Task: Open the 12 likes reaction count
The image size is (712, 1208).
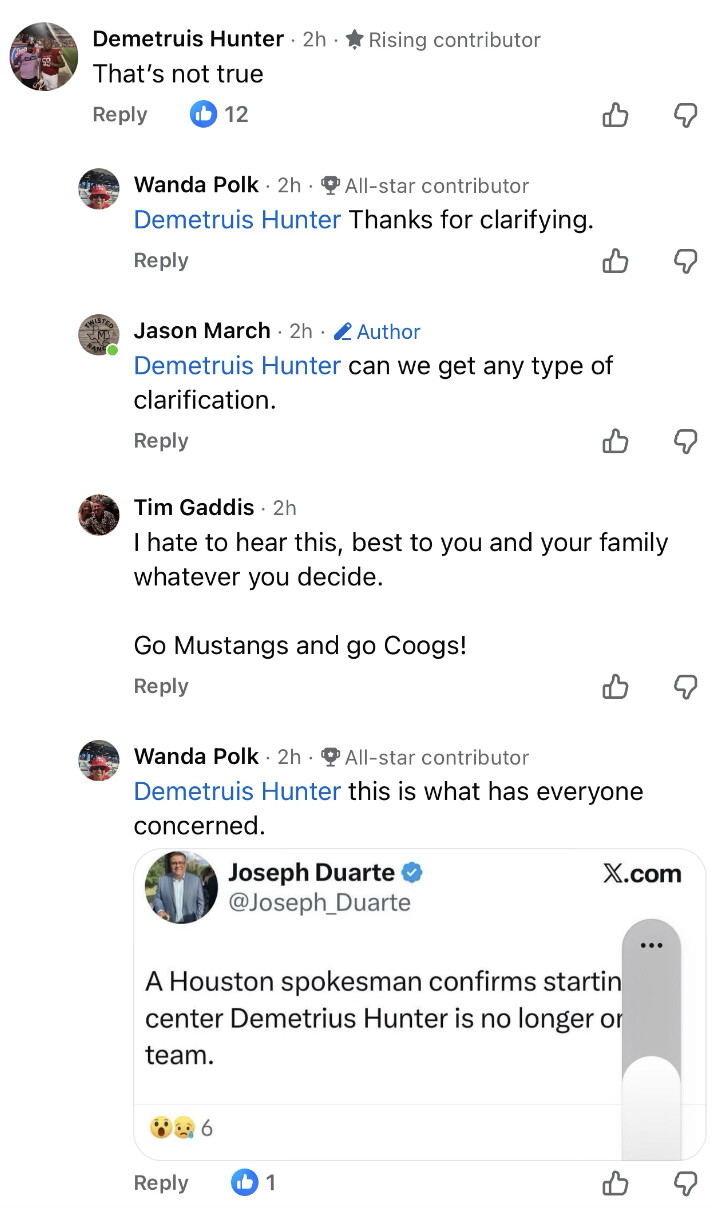Action: pos(220,115)
